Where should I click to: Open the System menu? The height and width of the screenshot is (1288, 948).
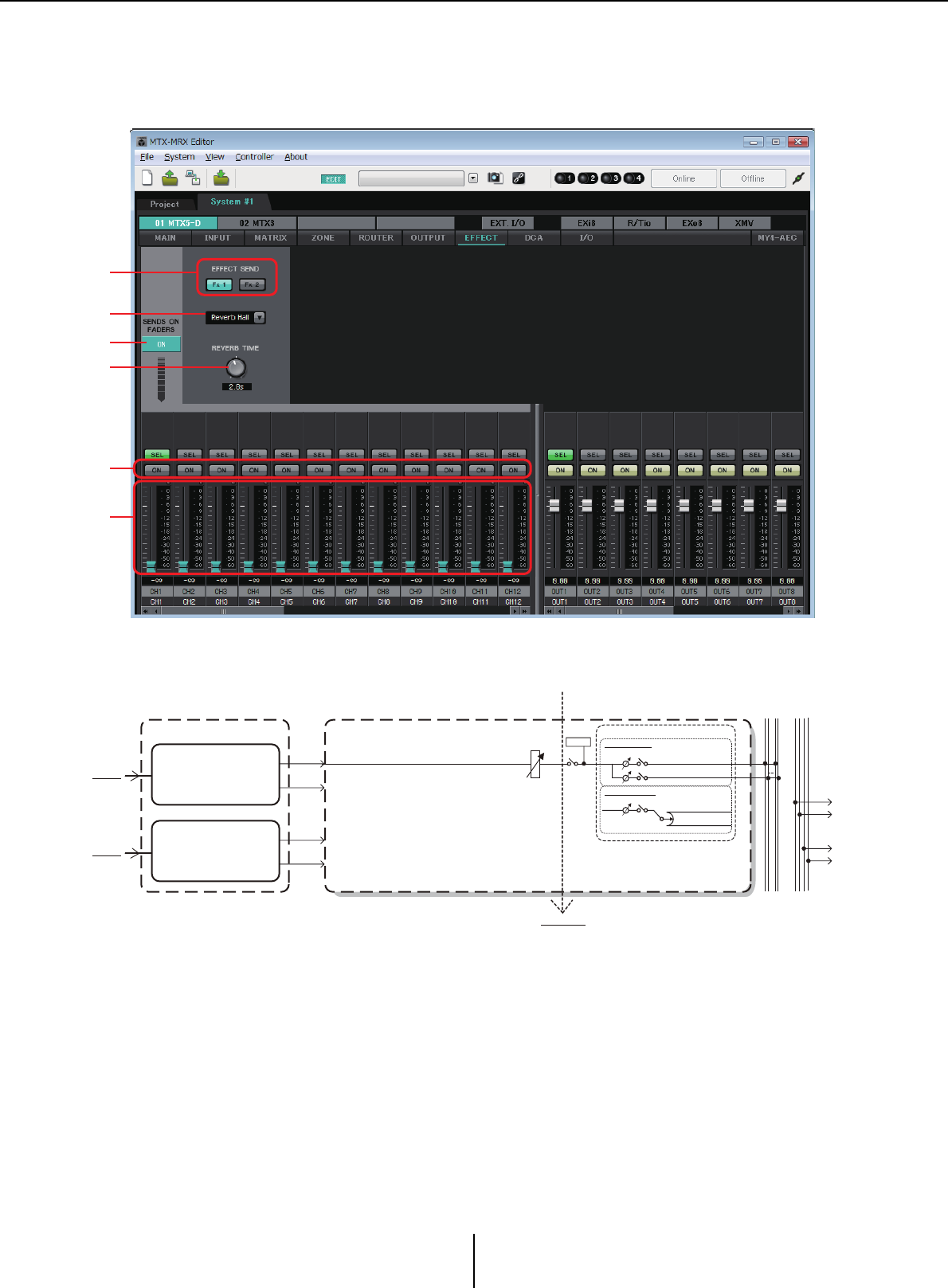(x=179, y=157)
